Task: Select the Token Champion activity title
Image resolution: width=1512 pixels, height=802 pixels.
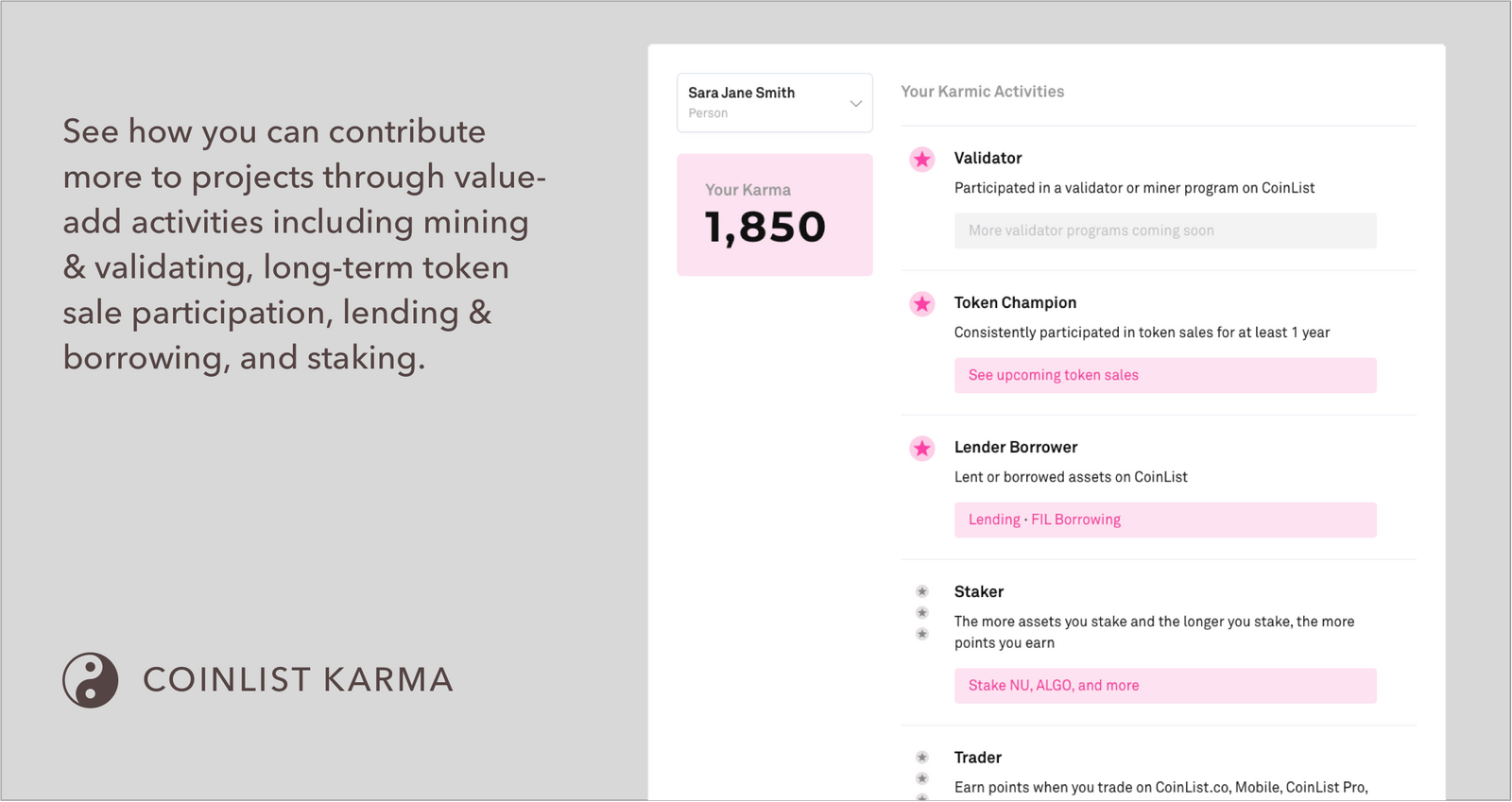Action: 1015,302
